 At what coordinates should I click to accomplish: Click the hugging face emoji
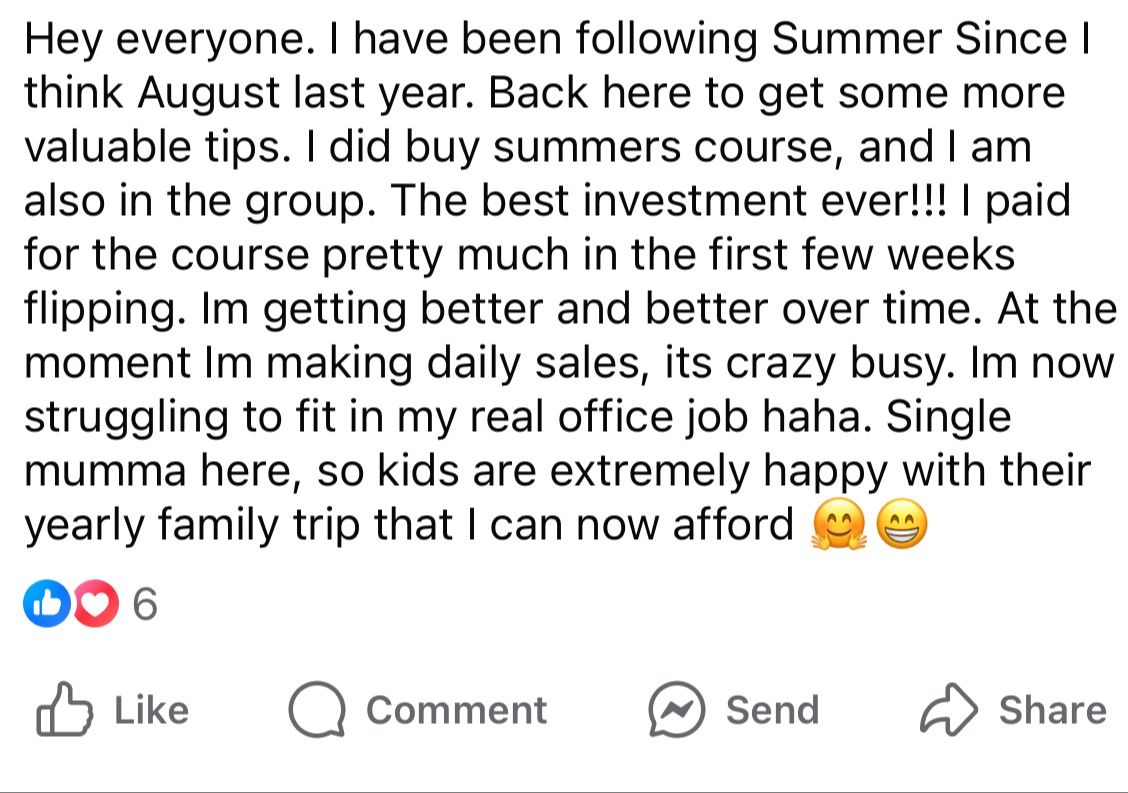pos(840,526)
